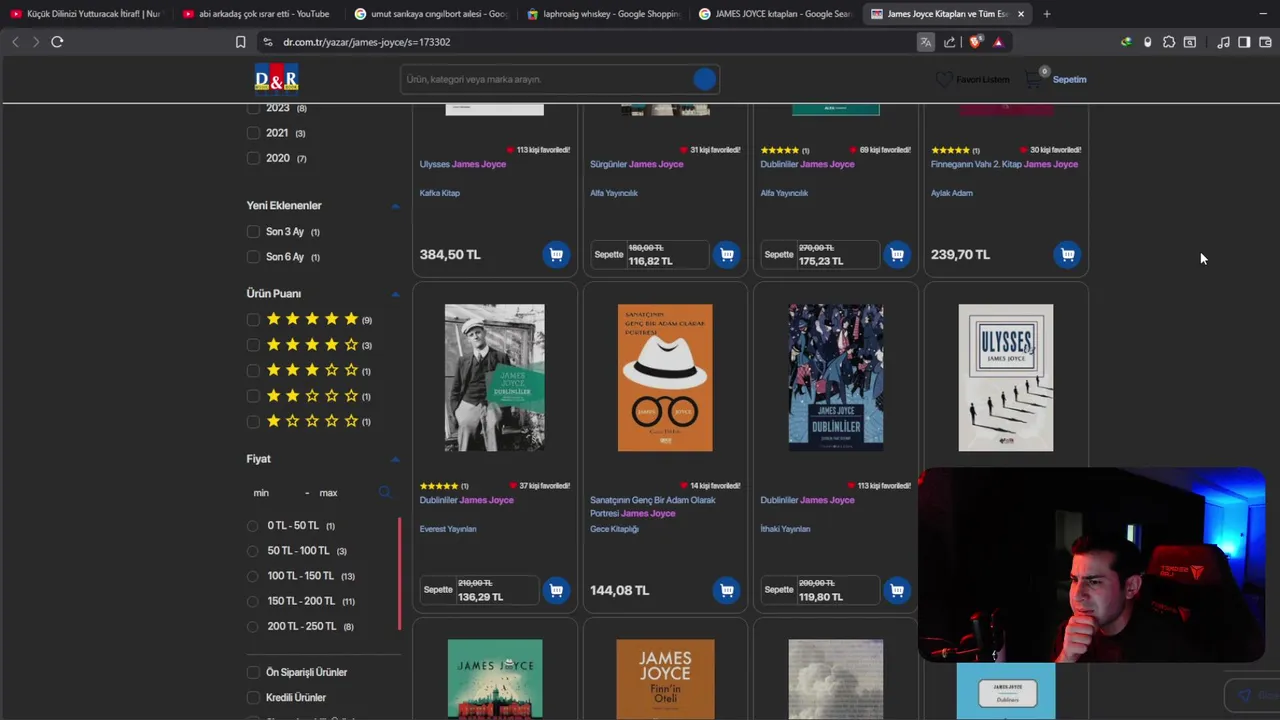Switch to laphroaig whiskey Google Shopping tab

click(x=603, y=14)
